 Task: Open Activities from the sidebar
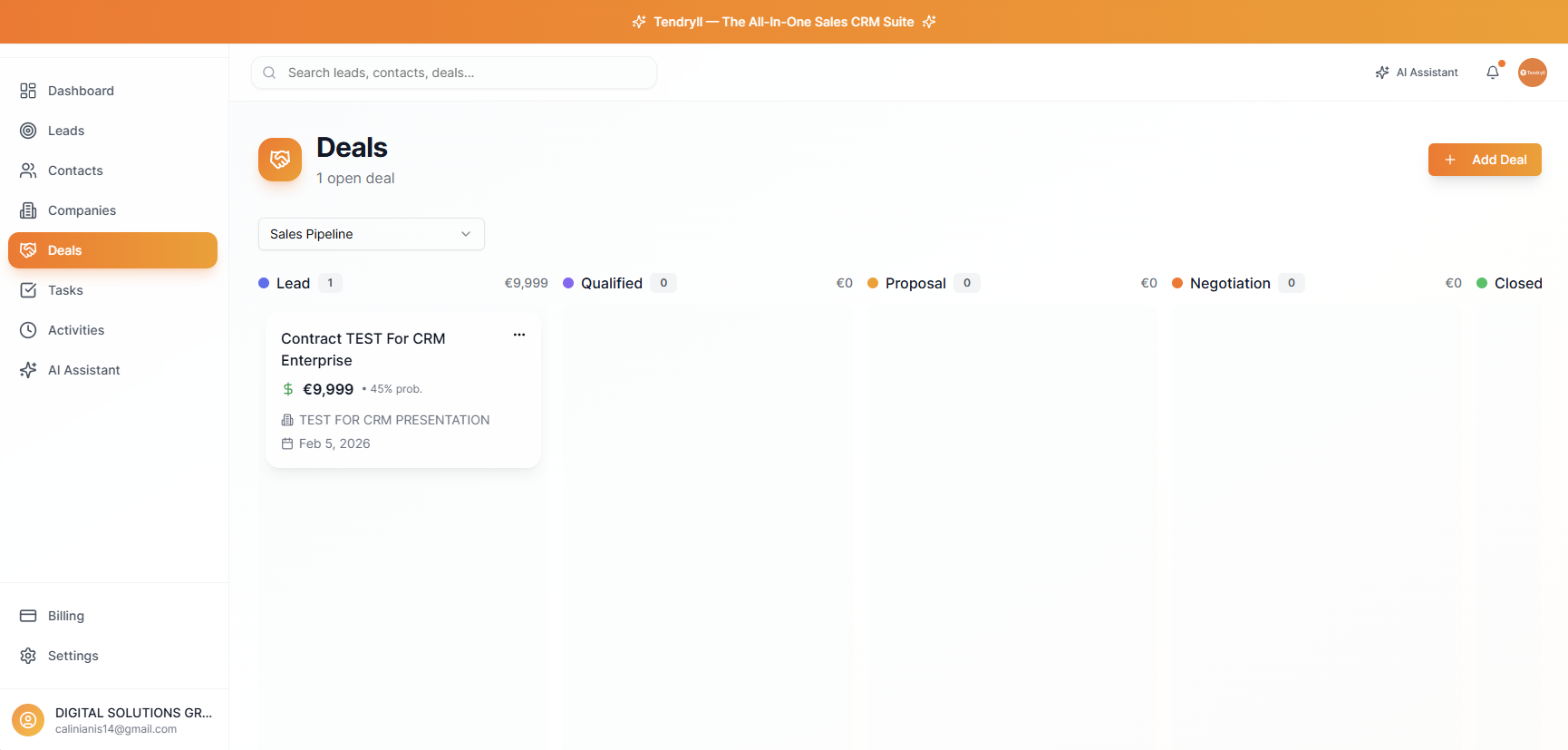[76, 330]
